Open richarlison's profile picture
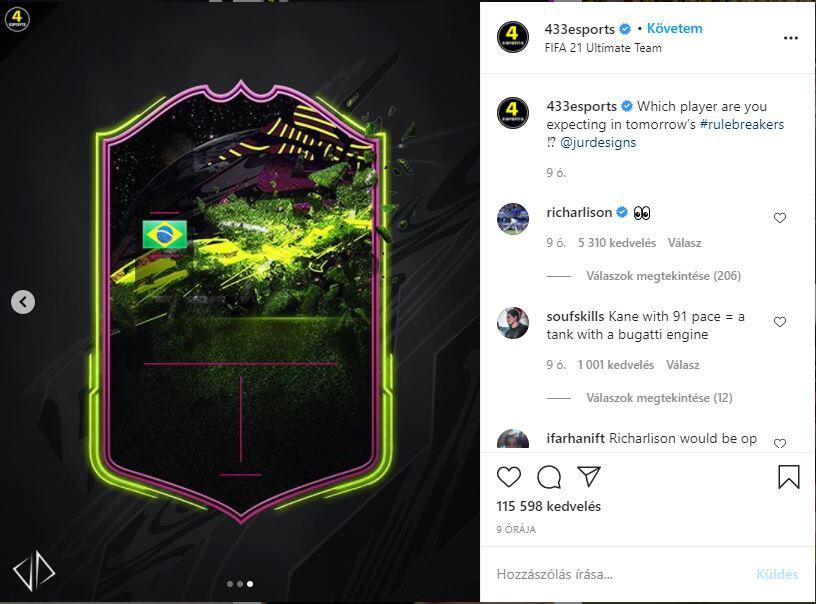 click(513, 219)
